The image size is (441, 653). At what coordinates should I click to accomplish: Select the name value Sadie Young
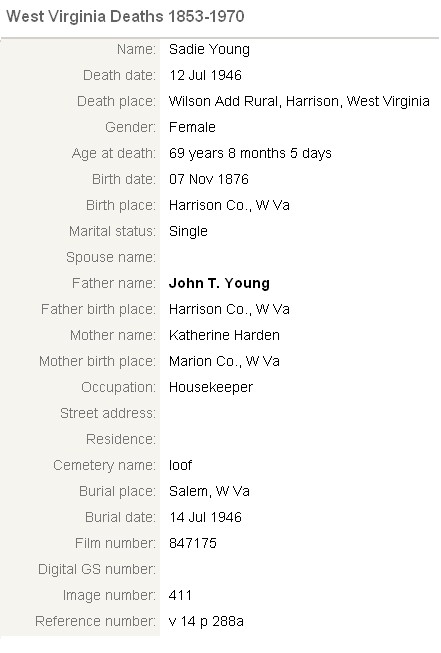coord(209,49)
